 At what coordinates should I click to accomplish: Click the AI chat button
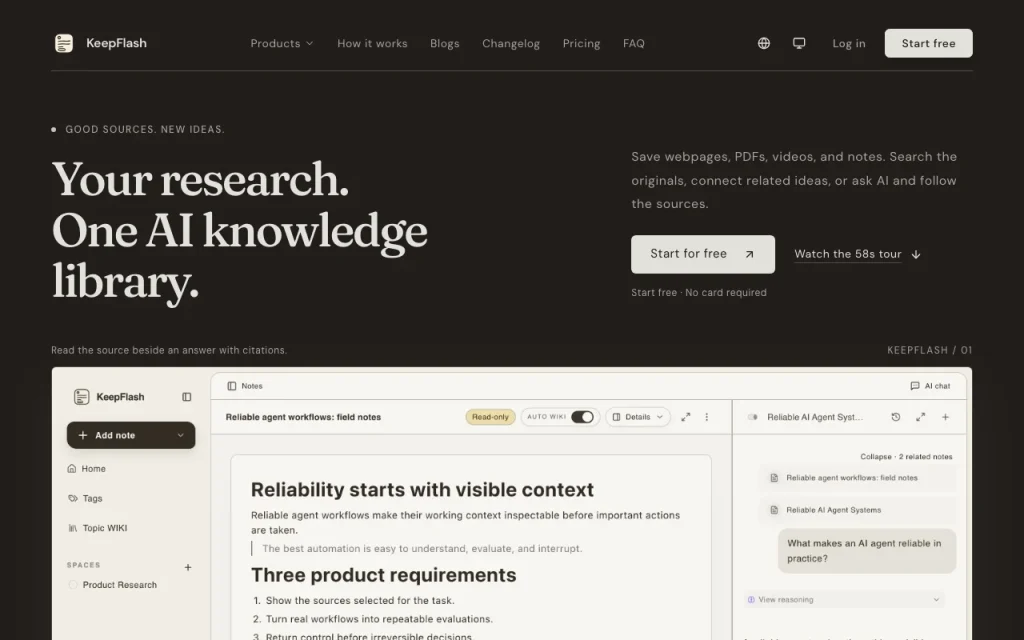(x=930, y=386)
